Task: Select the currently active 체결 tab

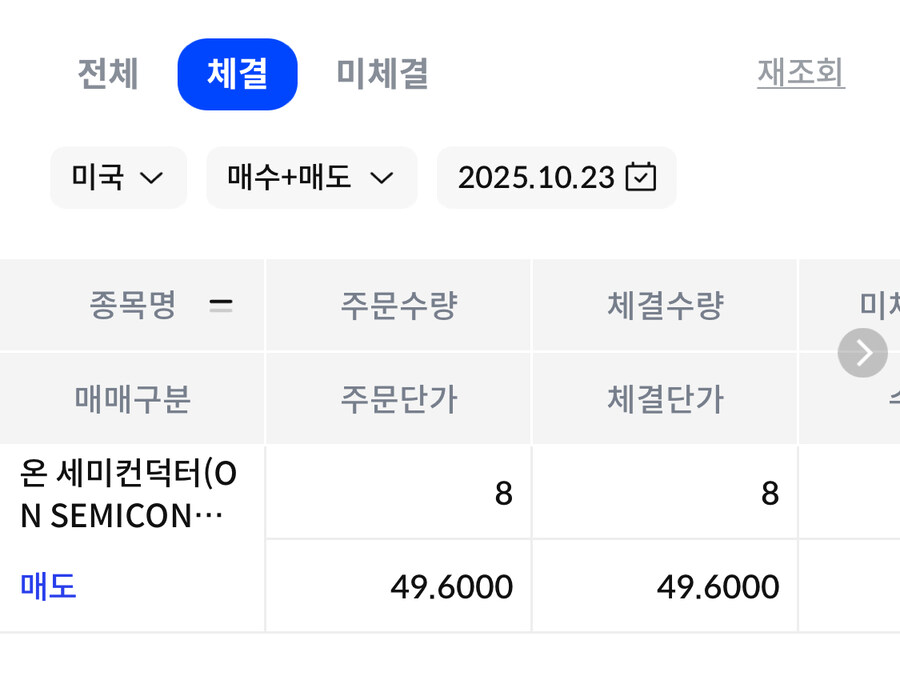Action: (x=237, y=74)
